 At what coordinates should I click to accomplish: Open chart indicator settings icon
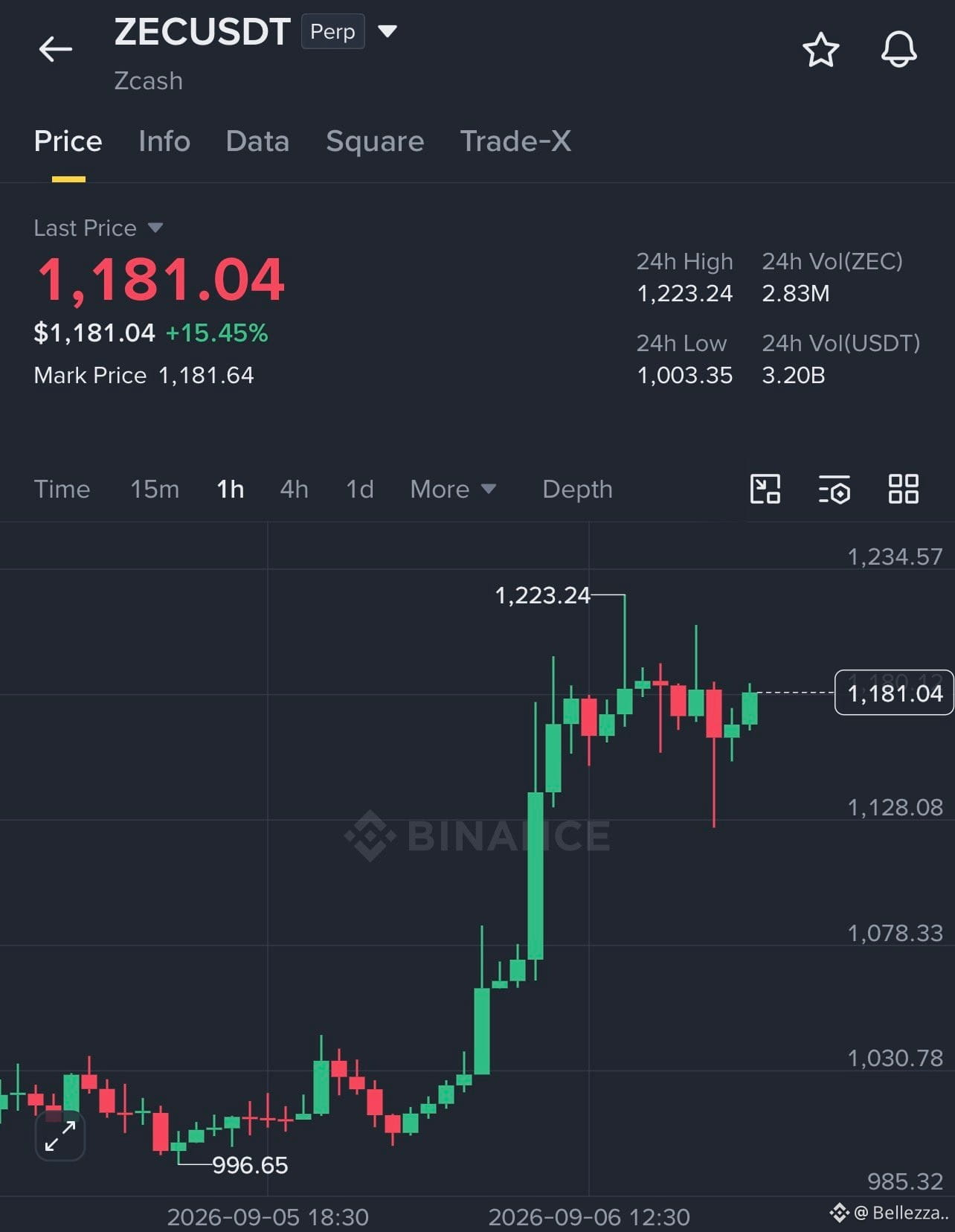pyautogui.click(x=835, y=489)
